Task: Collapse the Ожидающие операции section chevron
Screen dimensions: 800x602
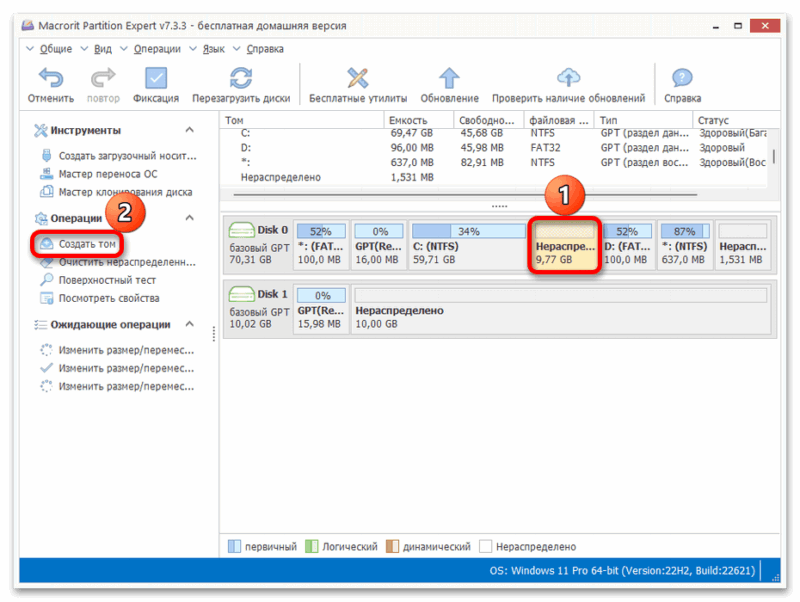Action: click(189, 324)
